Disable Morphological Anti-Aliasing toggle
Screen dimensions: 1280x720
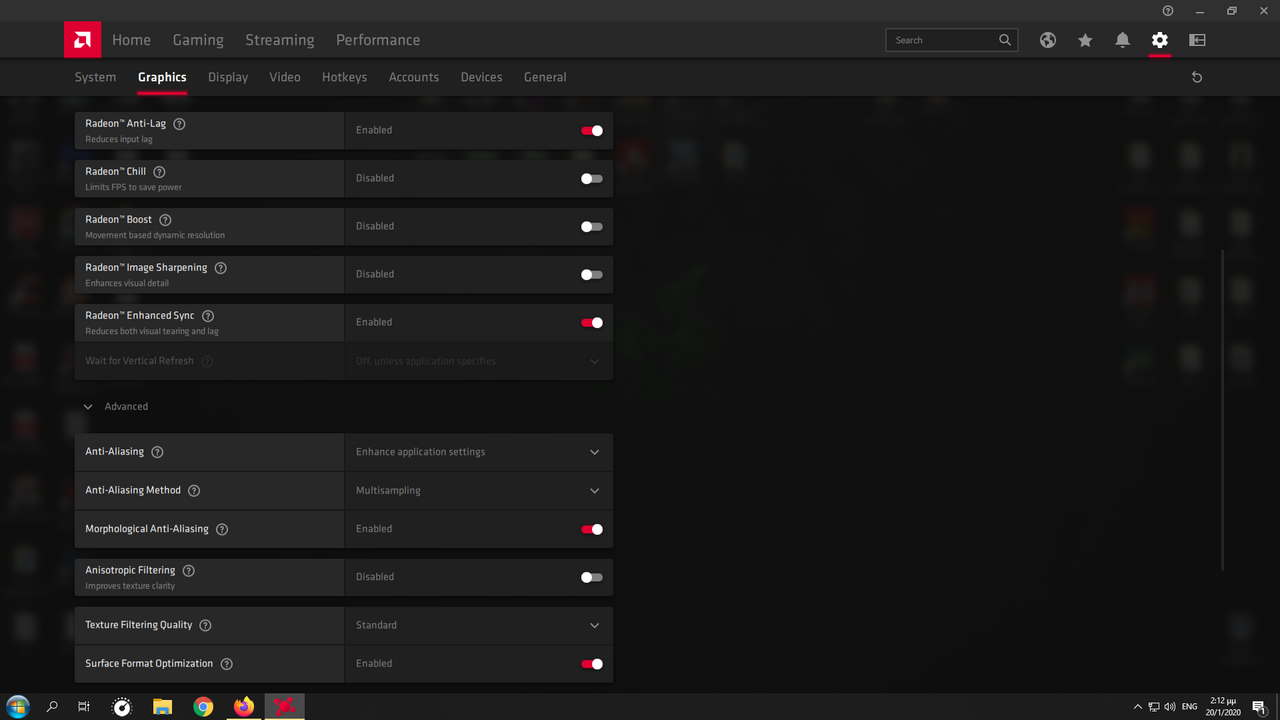(x=592, y=529)
